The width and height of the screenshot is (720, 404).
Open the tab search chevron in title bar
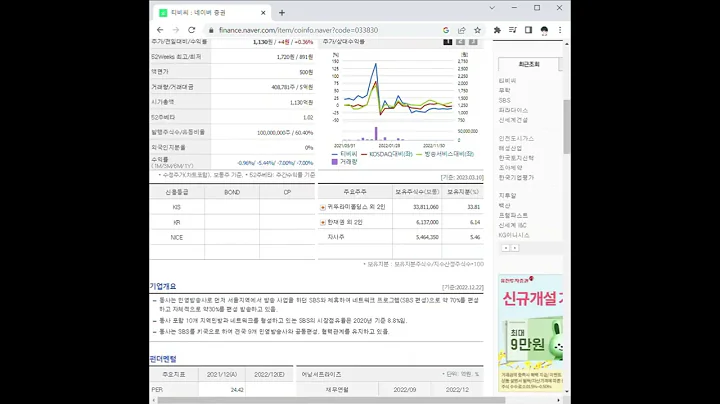click(x=492, y=8)
